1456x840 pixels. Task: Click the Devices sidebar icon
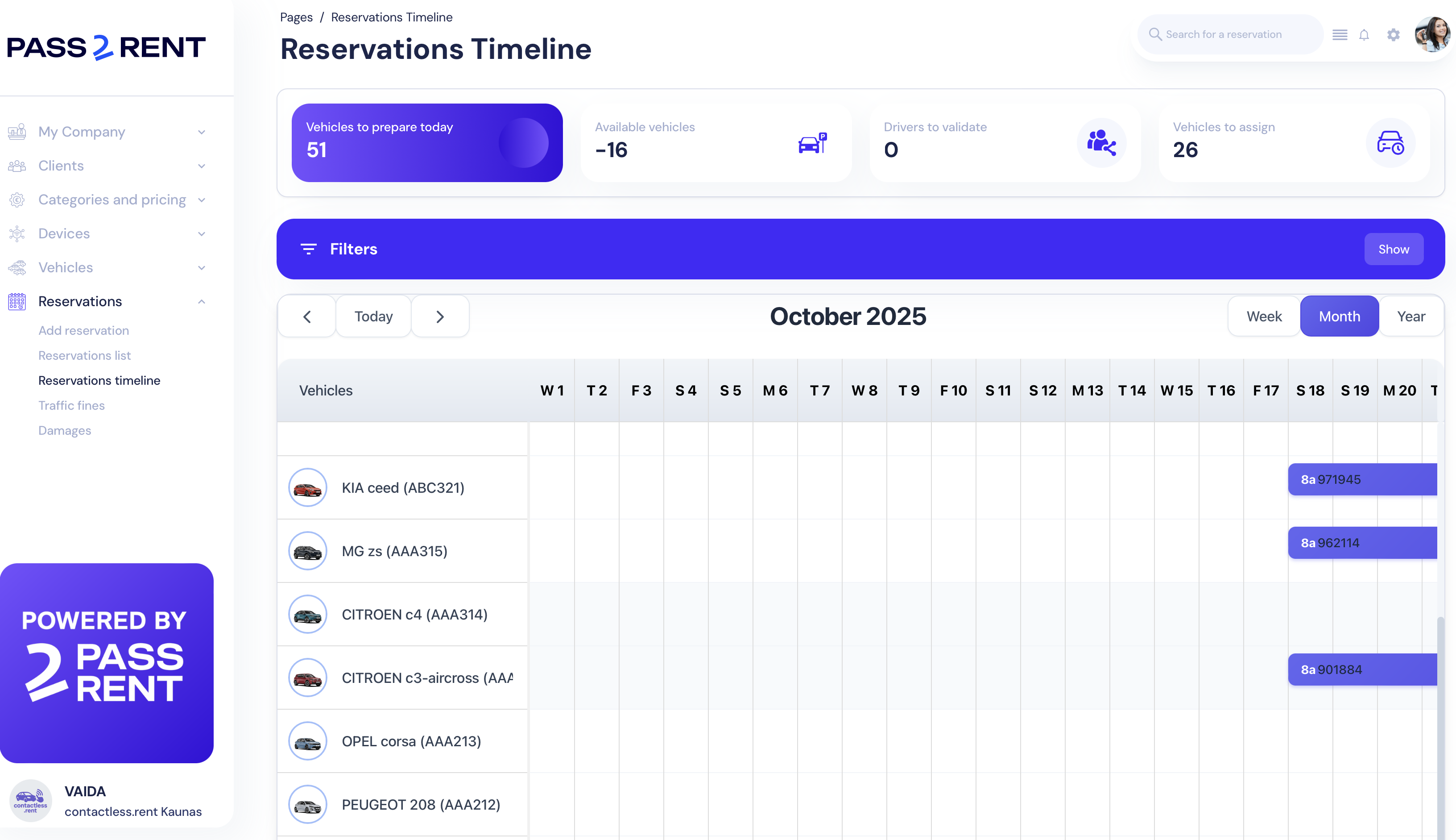17,233
